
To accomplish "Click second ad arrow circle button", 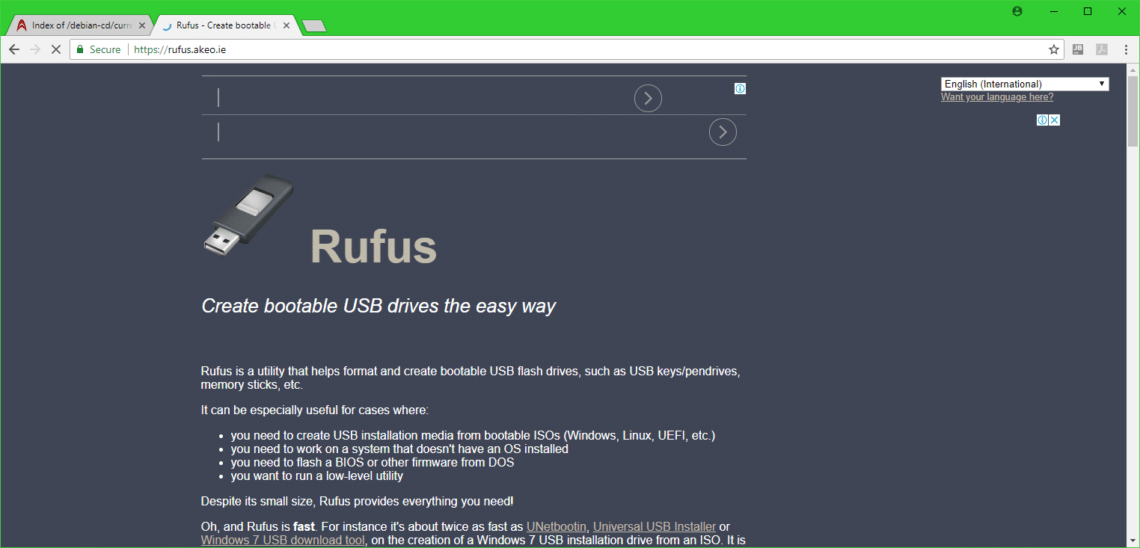I will tap(723, 132).
